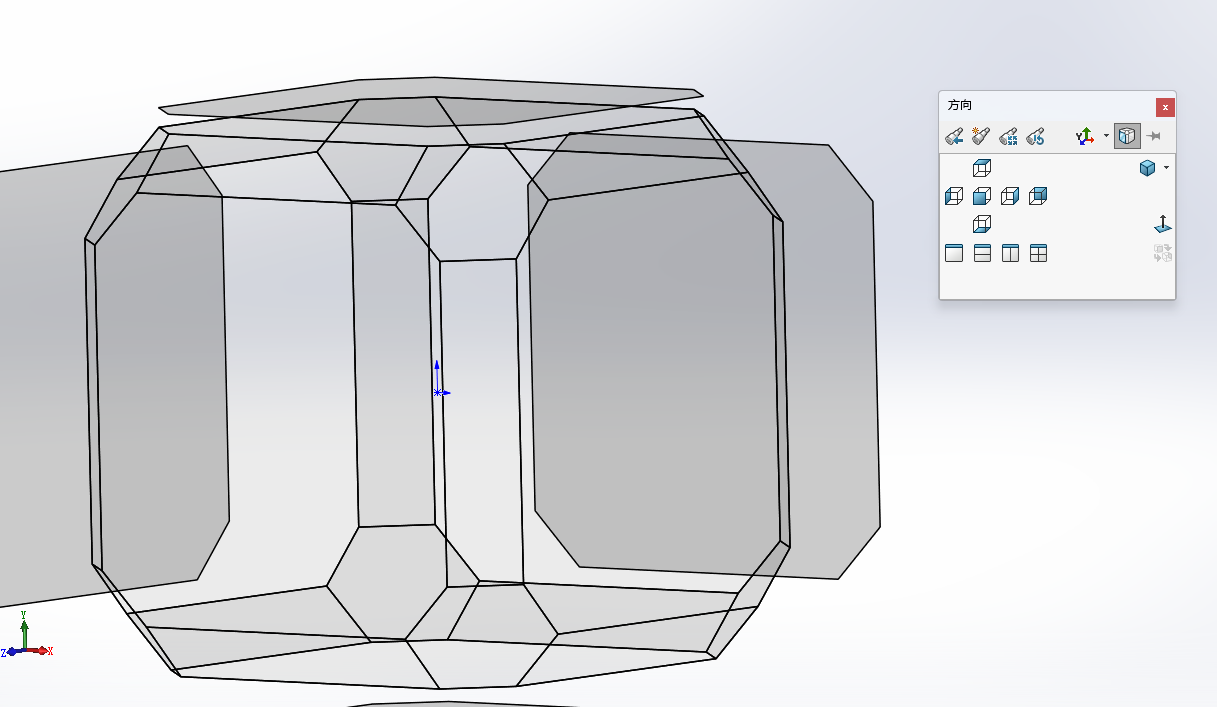This screenshot has height=707, width=1217.
Task: Click the Y-up axis triad icon in the dialog
Action: pos(1085,136)
